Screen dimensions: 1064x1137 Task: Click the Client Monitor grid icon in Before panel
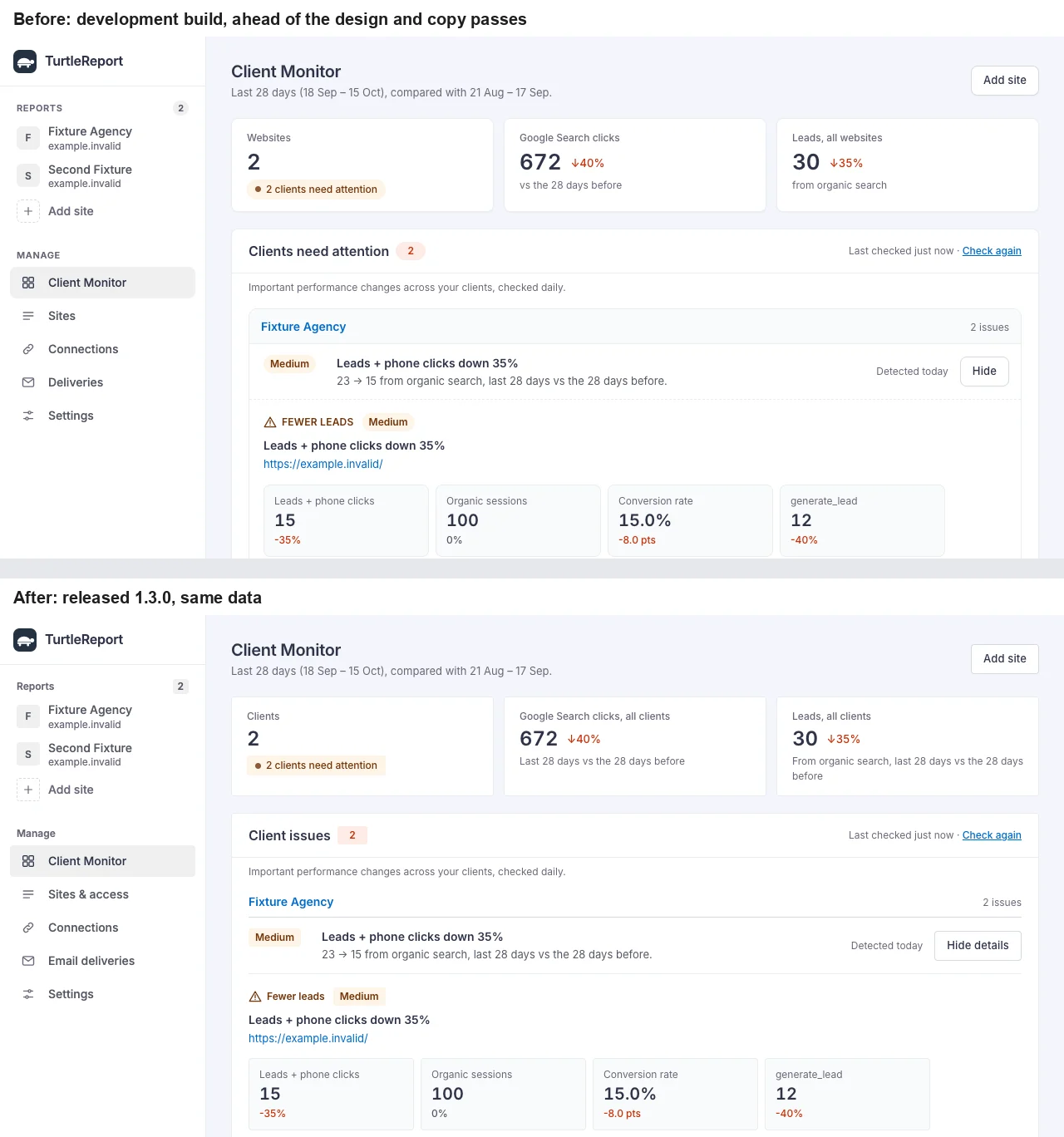click(x=28, y=283)
